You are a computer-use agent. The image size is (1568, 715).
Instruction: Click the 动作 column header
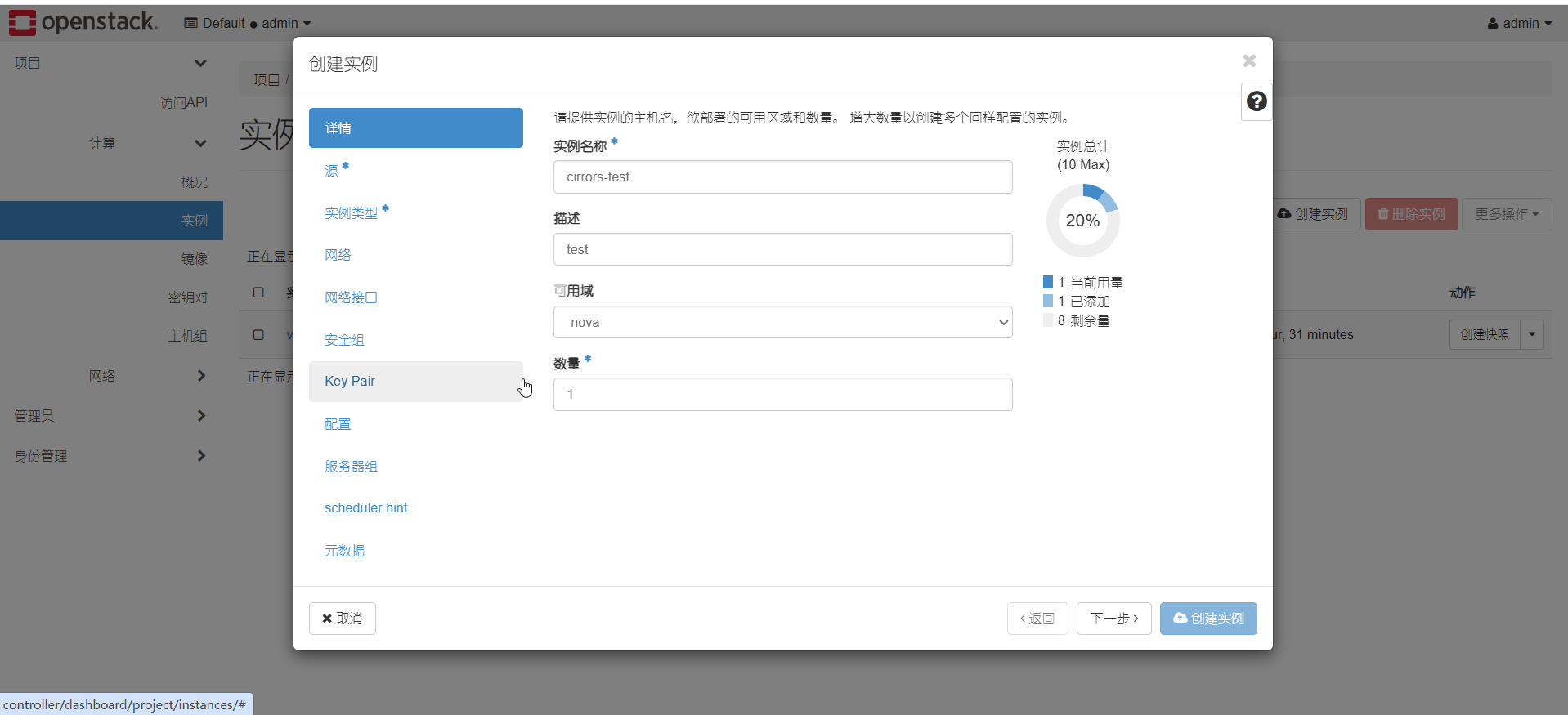(1463, 293)
